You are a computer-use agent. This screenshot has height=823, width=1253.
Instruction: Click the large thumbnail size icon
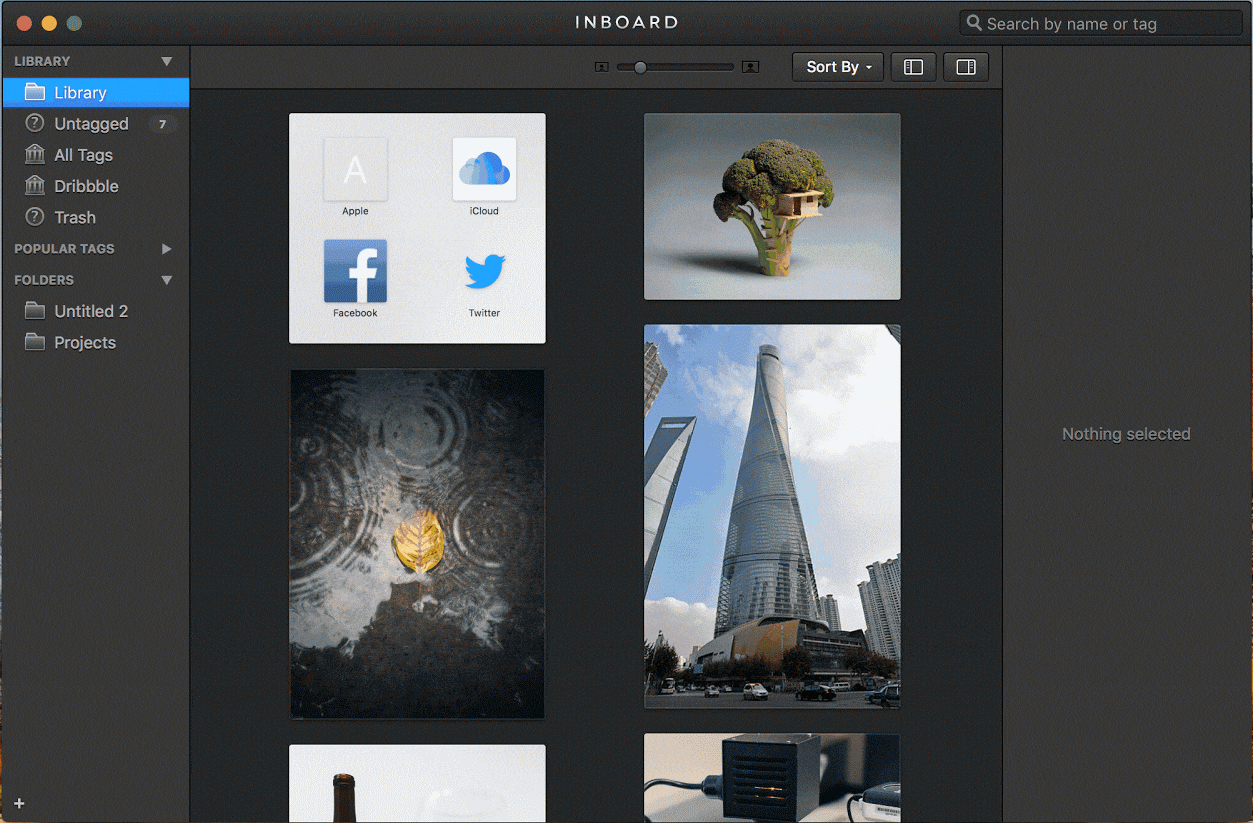click(x=751, y=67)
